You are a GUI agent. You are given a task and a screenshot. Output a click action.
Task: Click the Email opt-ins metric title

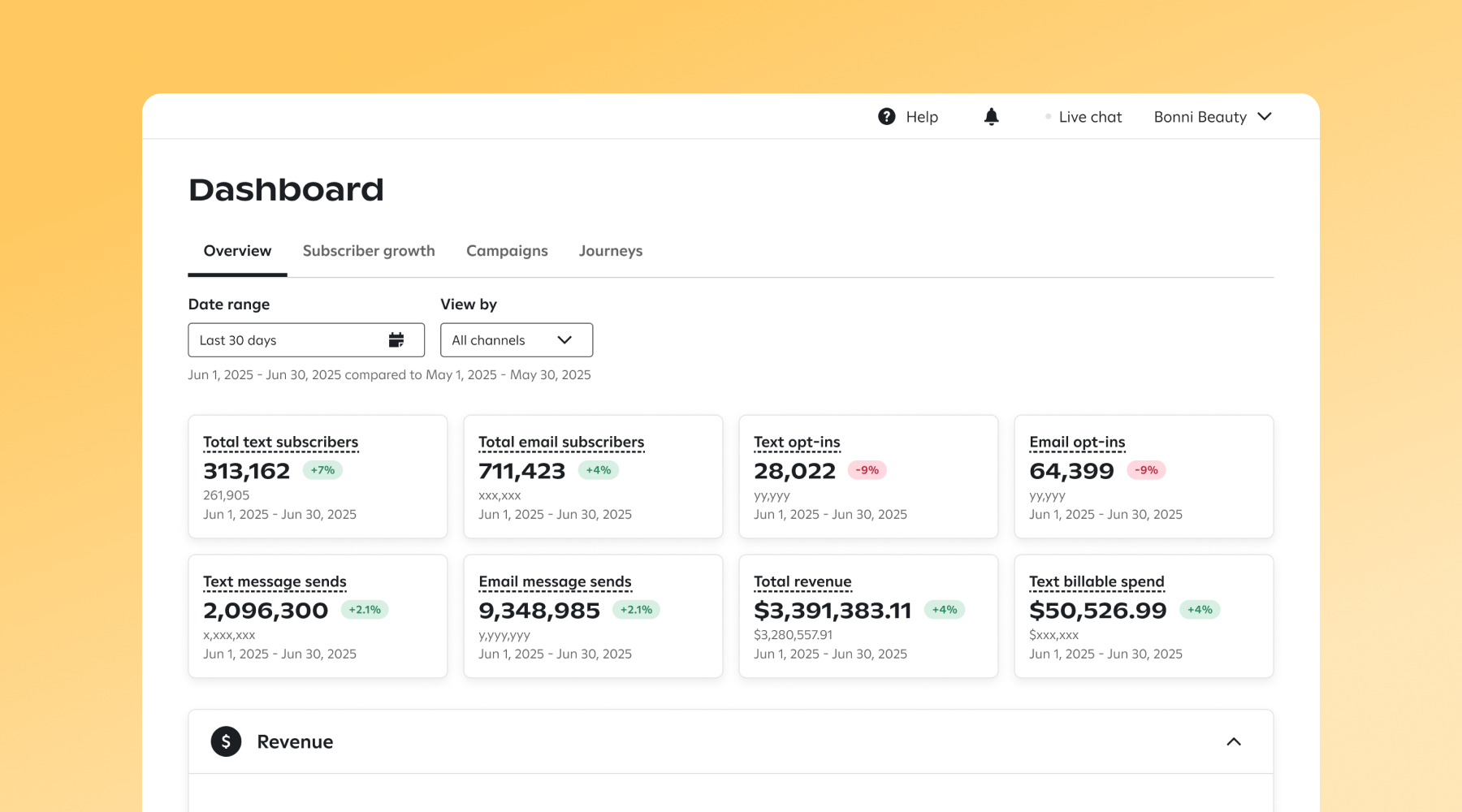1077,442
